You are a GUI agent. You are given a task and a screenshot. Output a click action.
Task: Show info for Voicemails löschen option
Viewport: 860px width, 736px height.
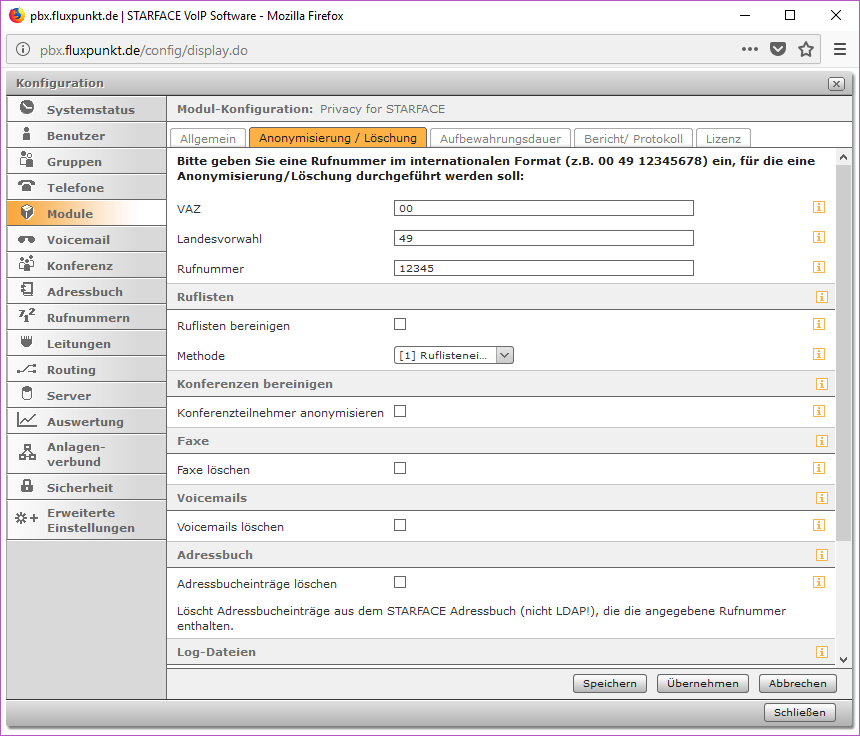tap(819, 525)
